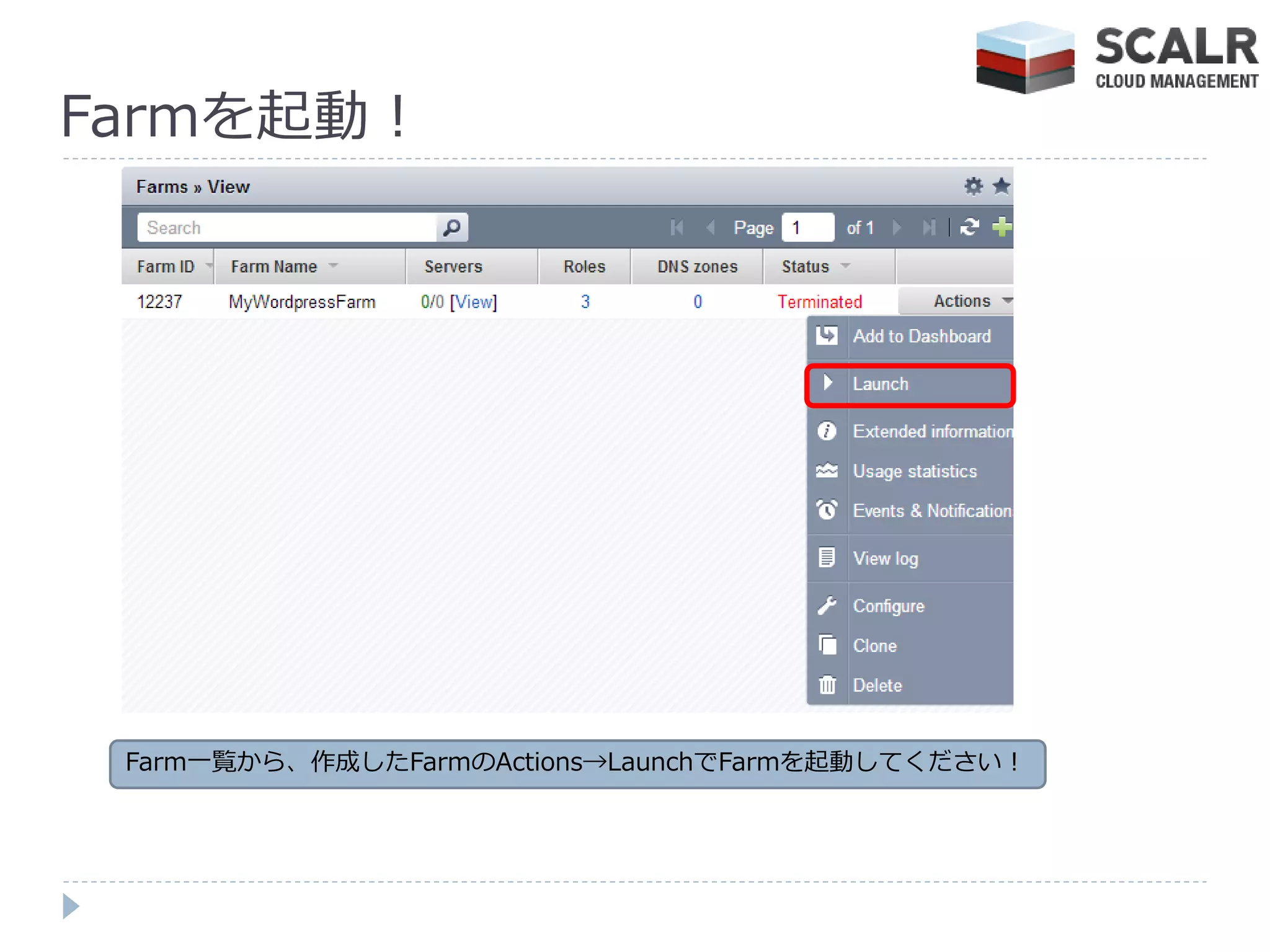
Task: Open the [View] servers link
Action: [x=474, y=302]
